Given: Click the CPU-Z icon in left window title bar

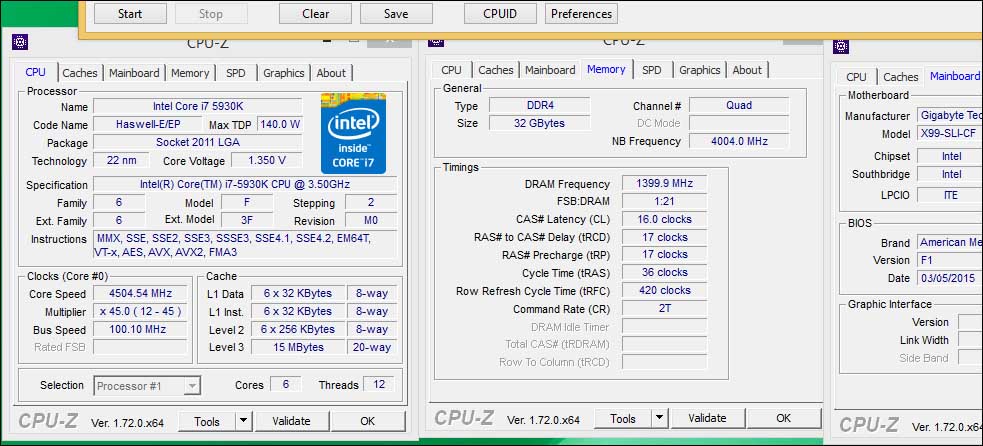Looking at the screenshot, I should point(20,43).
